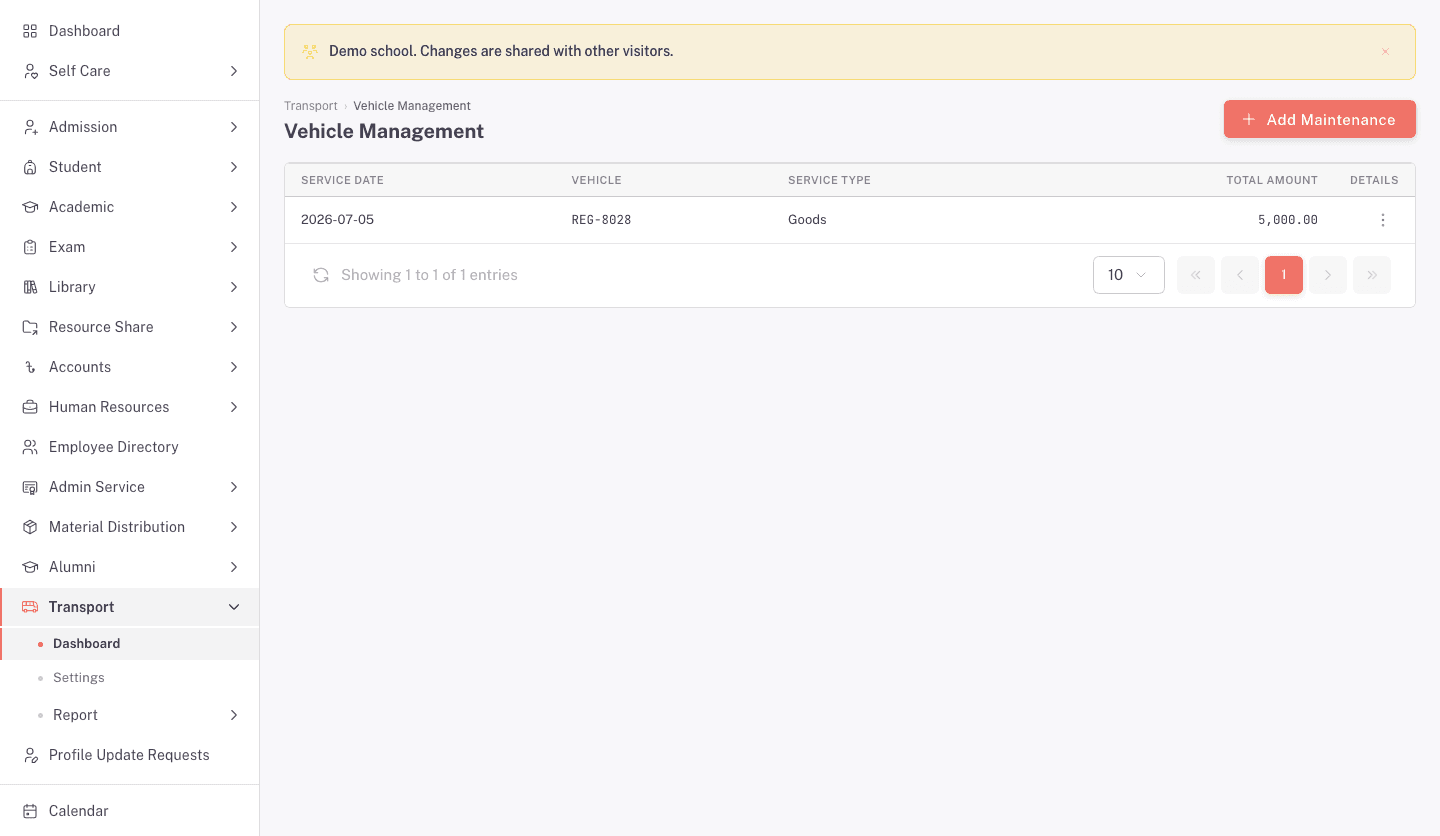Click the Student icon in sidebar

pos(30,167)
